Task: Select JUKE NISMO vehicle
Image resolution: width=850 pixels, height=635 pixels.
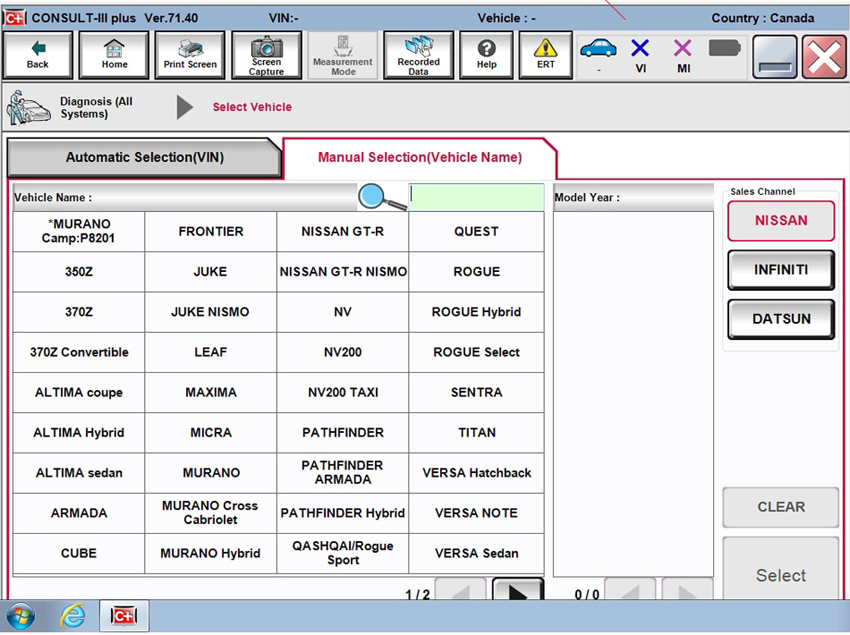Action: point(210,312)
